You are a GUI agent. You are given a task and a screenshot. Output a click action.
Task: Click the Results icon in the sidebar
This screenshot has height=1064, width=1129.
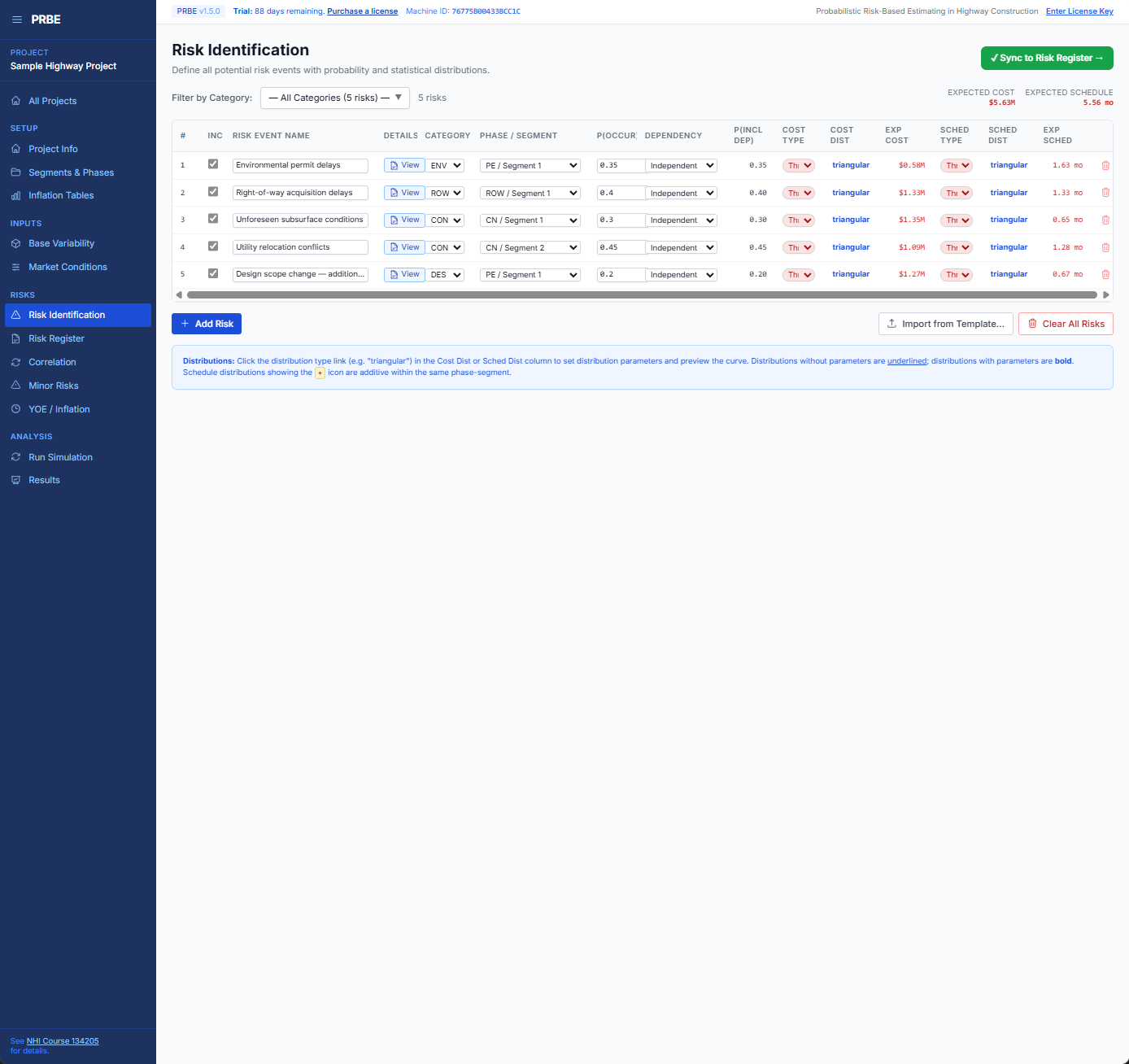click(16, 480)
